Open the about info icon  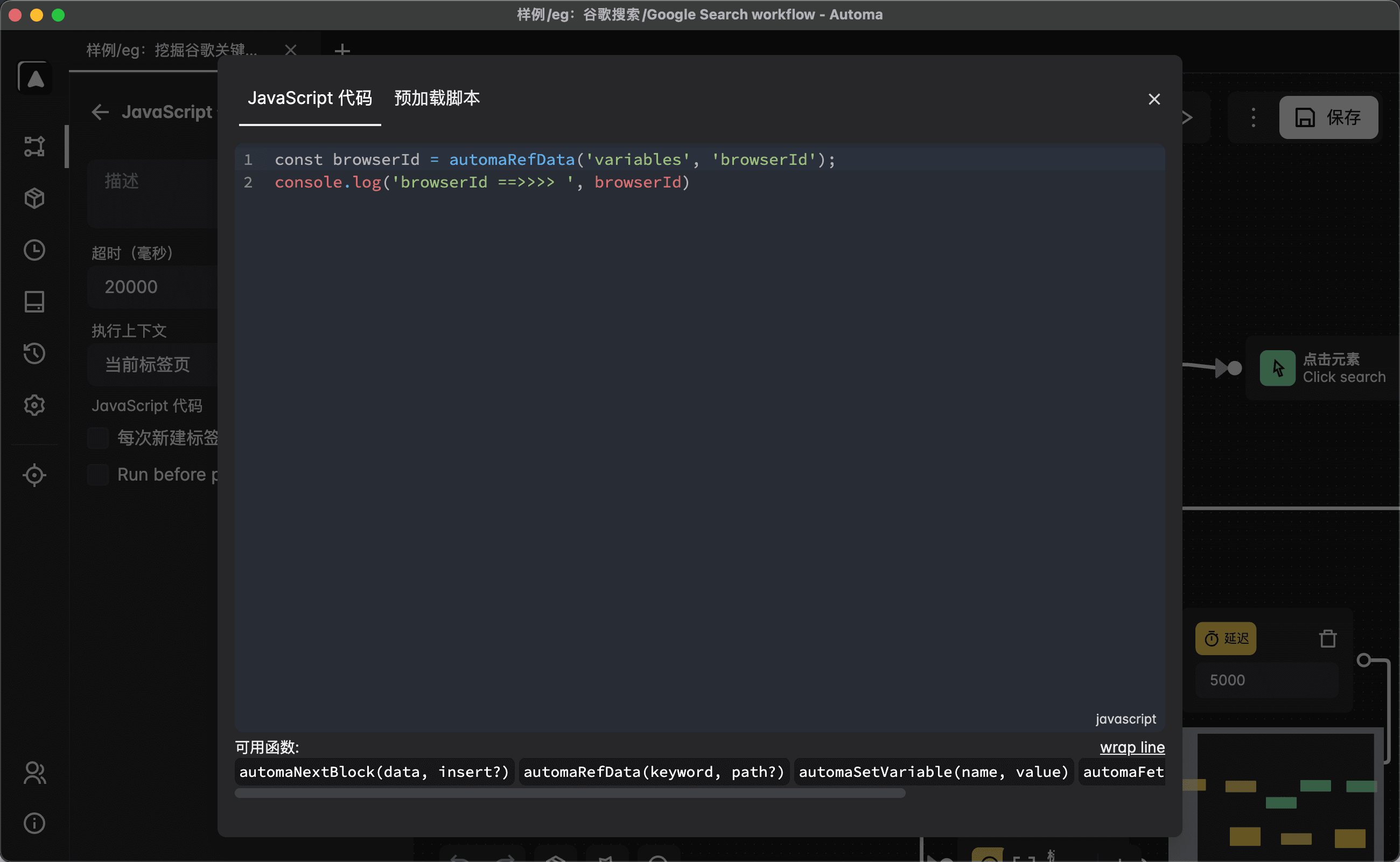pos(34,823)
